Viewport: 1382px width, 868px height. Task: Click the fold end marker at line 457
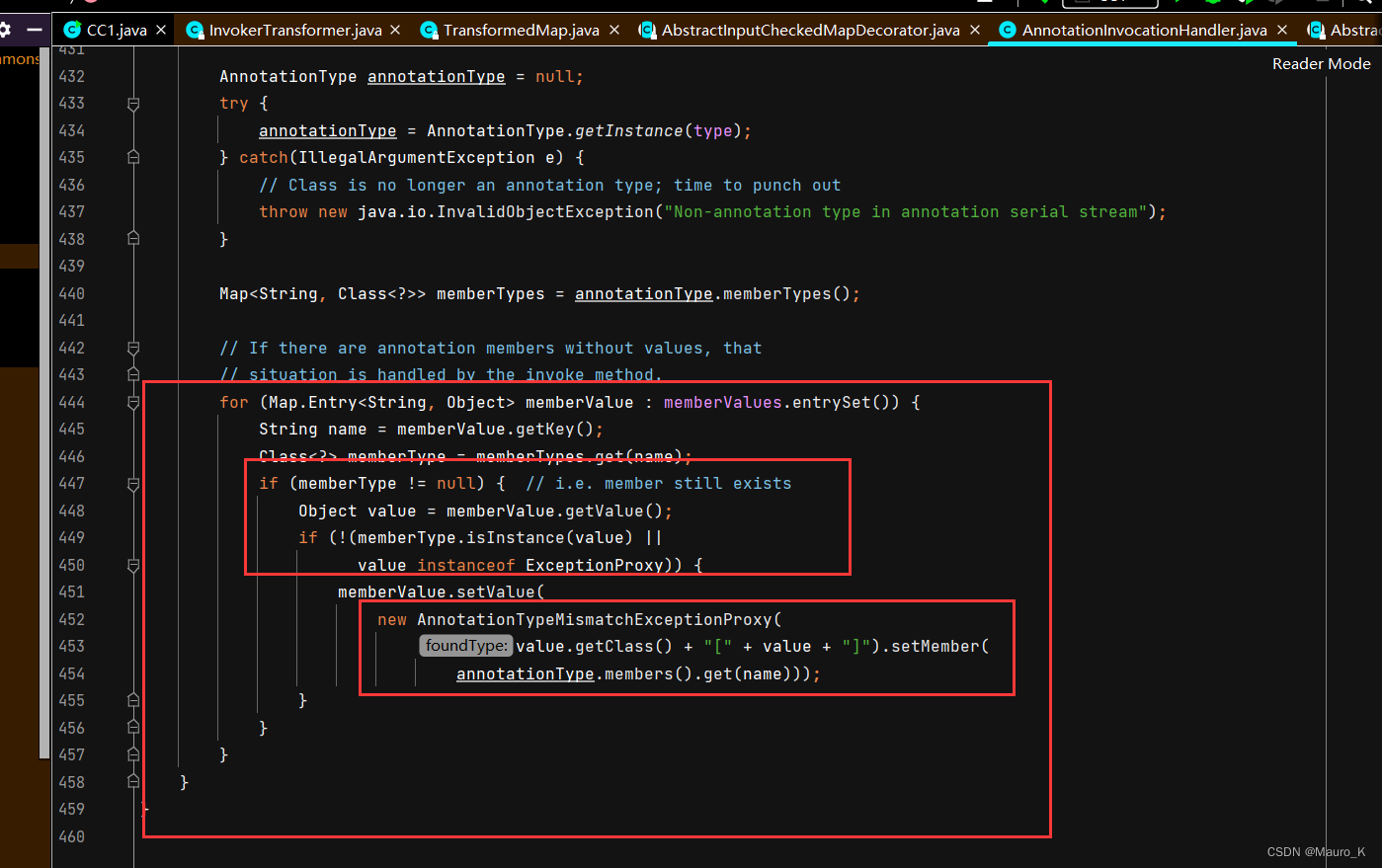tap(133, 755)
